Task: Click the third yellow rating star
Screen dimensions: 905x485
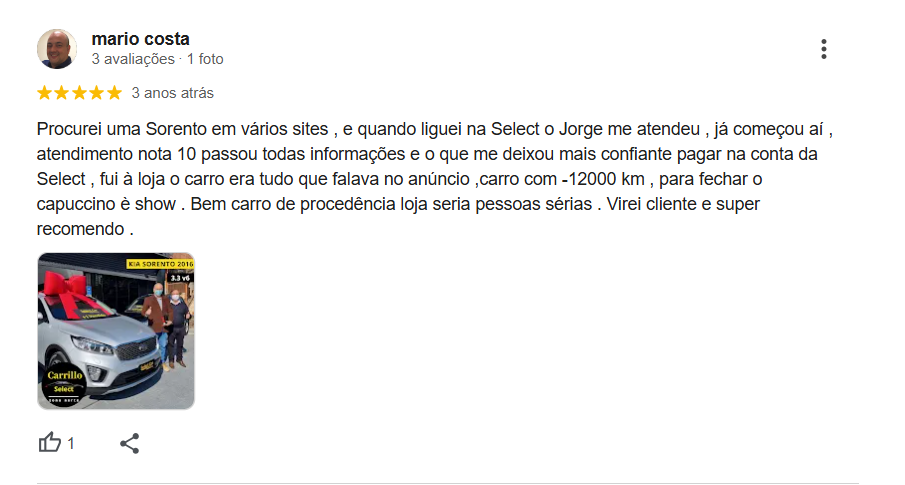Action: coord(79,93)
